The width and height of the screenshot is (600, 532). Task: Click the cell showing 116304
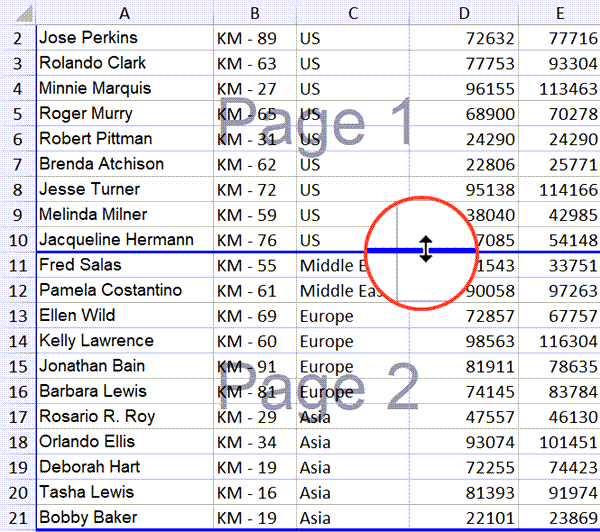pos(564,341)
